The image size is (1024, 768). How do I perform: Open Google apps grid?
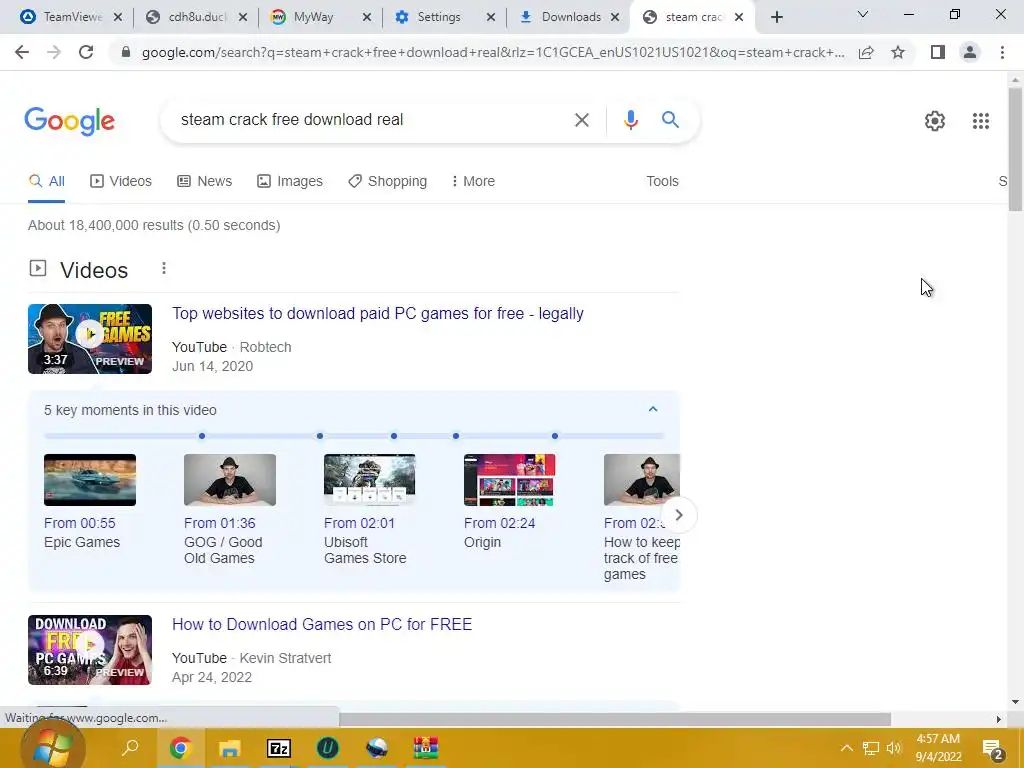coord(980,121)
